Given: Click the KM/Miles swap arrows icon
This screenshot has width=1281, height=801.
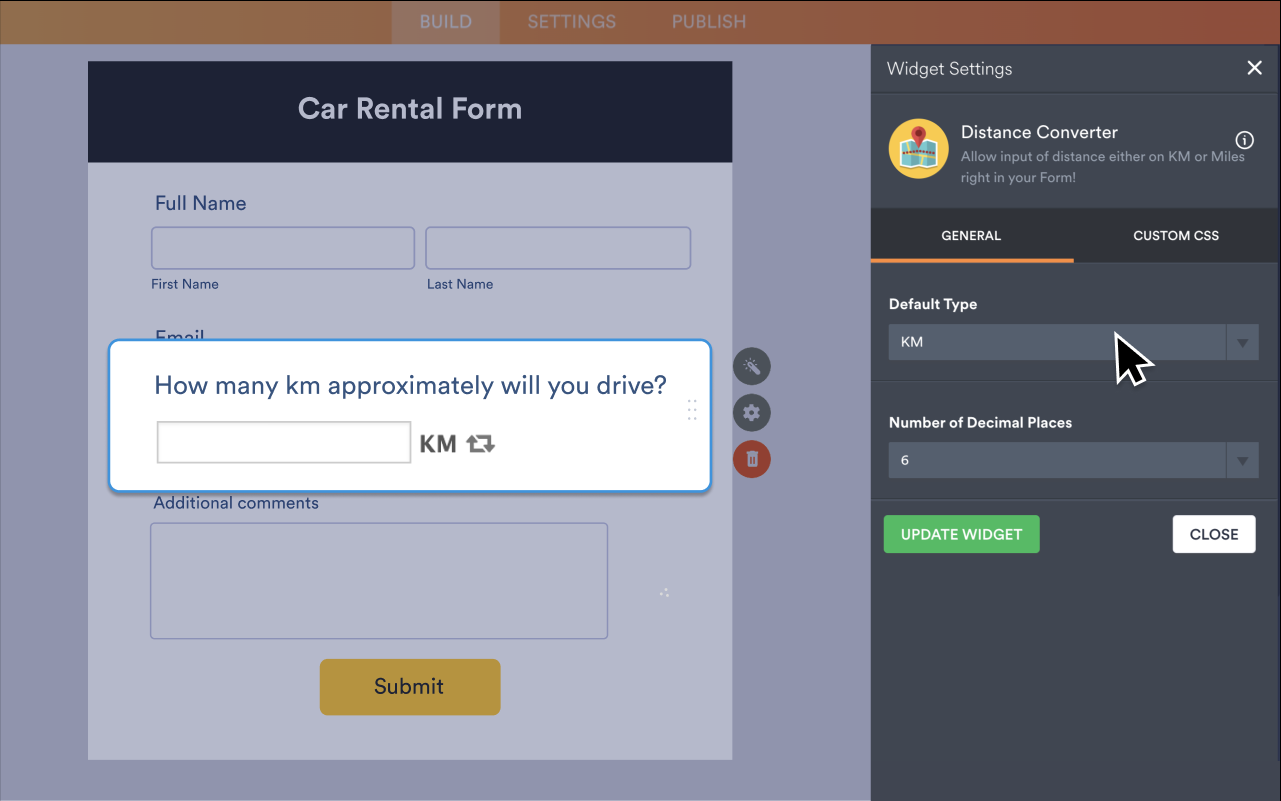Looking at the screenshot, I should (x=481, y=443).
